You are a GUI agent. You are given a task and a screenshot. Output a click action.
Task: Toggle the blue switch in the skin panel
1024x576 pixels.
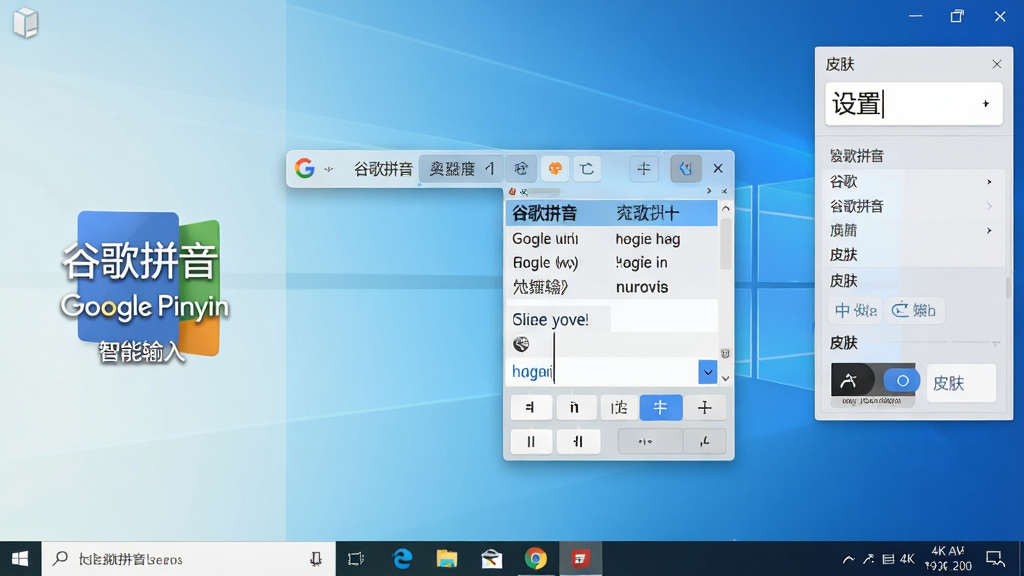(x=901, y=381)
